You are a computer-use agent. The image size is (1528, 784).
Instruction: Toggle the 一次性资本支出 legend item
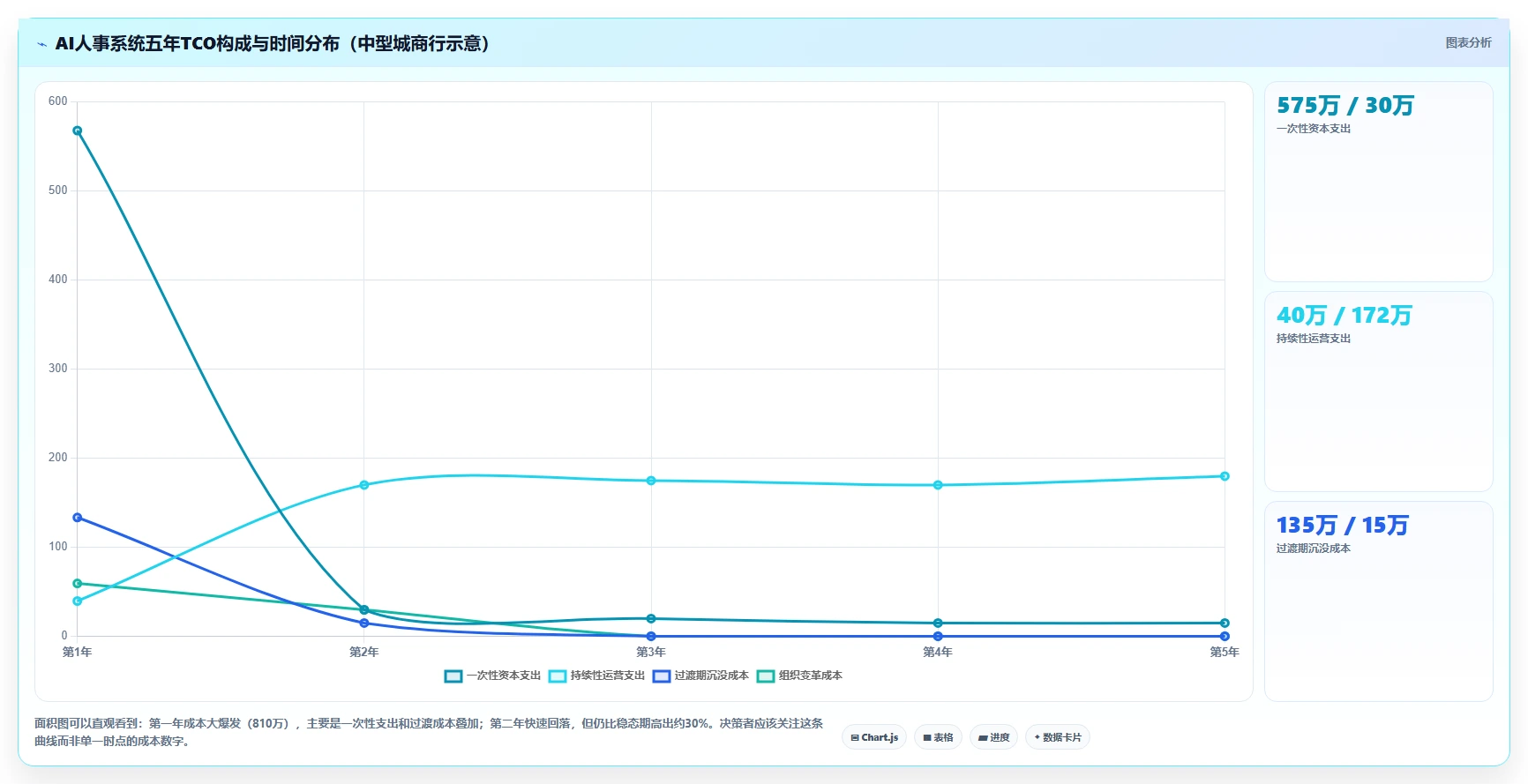click(x=492, y=676)
